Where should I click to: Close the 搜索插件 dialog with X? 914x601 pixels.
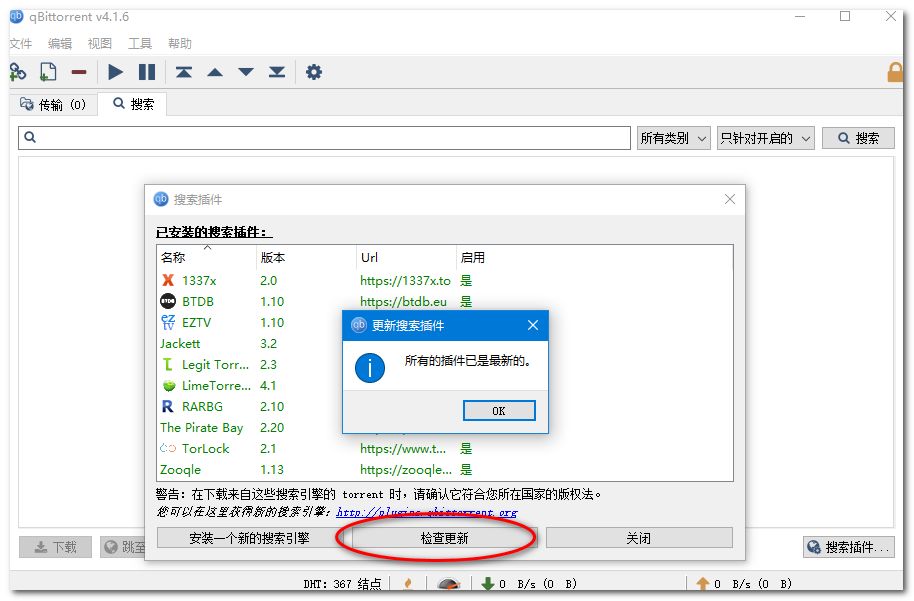[x=729, y=199]
